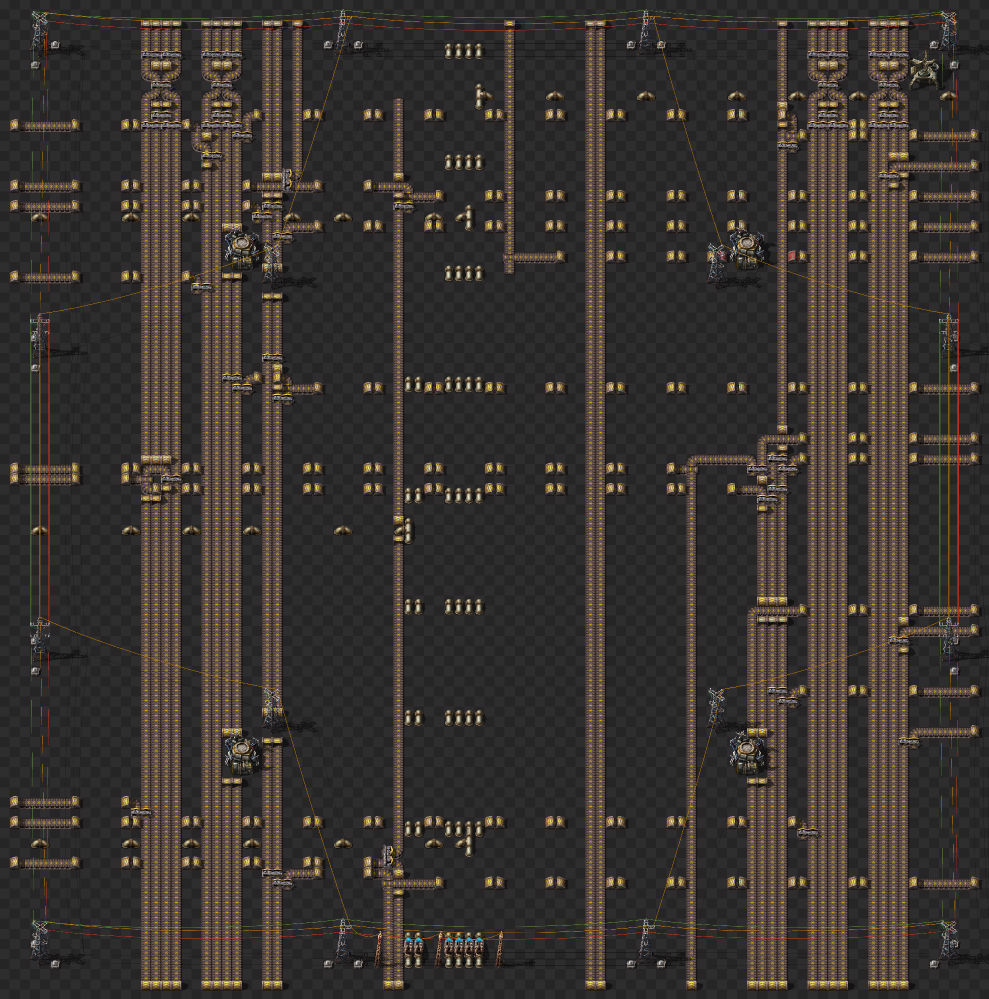The width and height of the screenshot is (989, 999).
Task: Select the lower-left roboport
Action: [x=242, y=751]
